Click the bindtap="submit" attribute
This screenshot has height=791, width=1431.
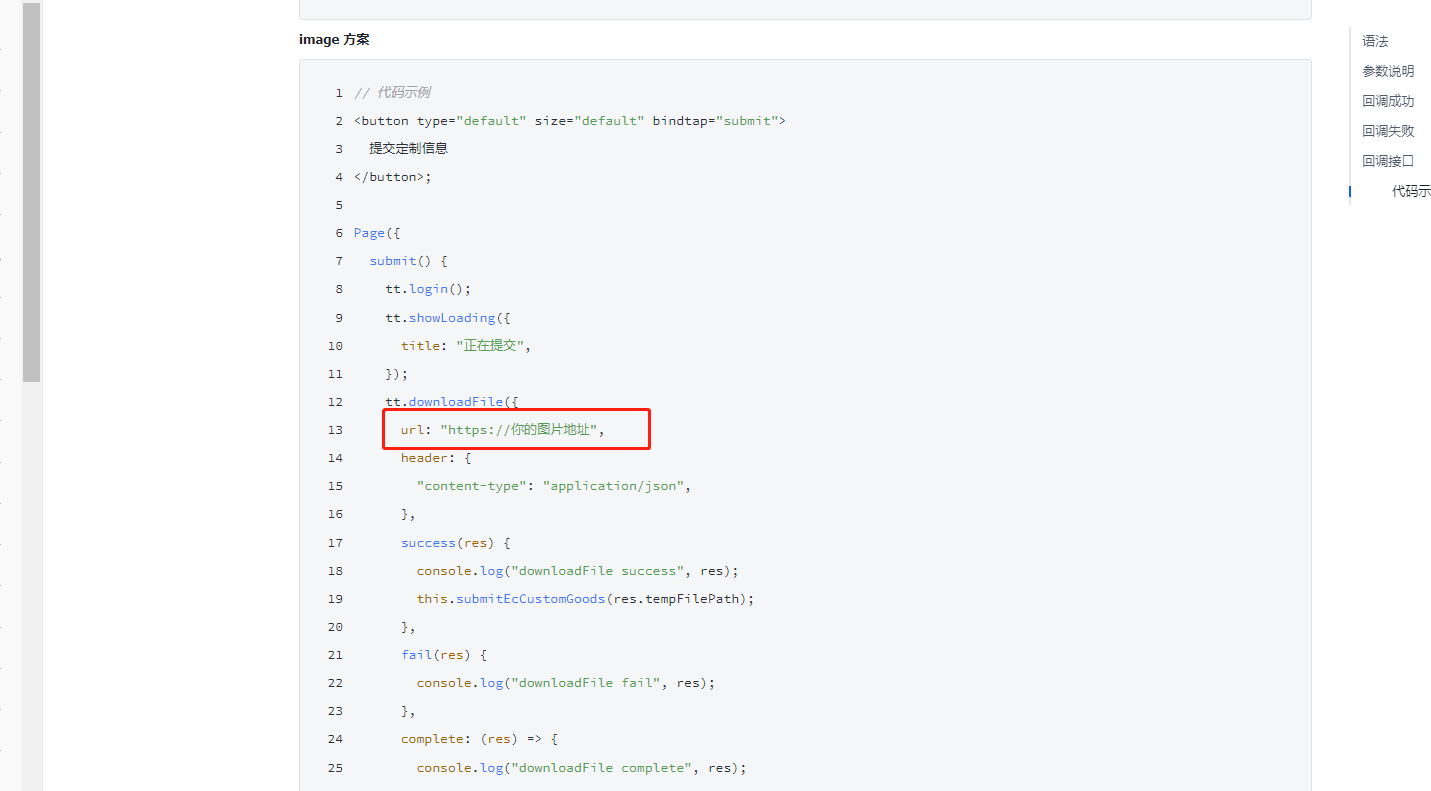coord(714,121)
